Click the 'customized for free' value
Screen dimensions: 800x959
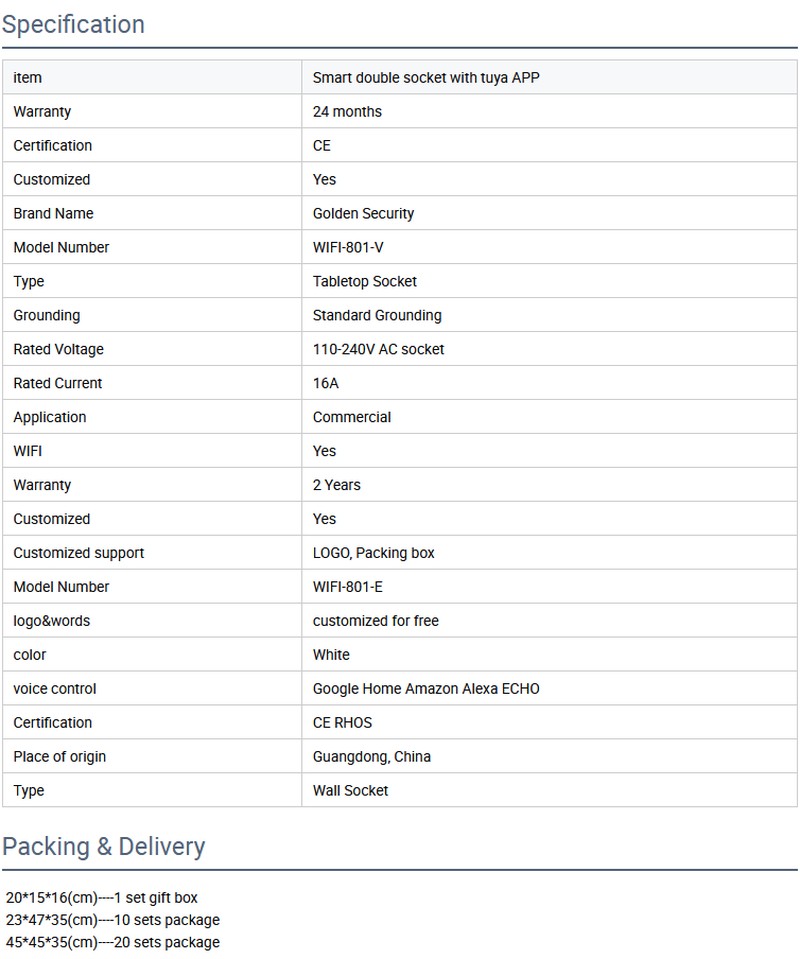click(x=376, y=621)
